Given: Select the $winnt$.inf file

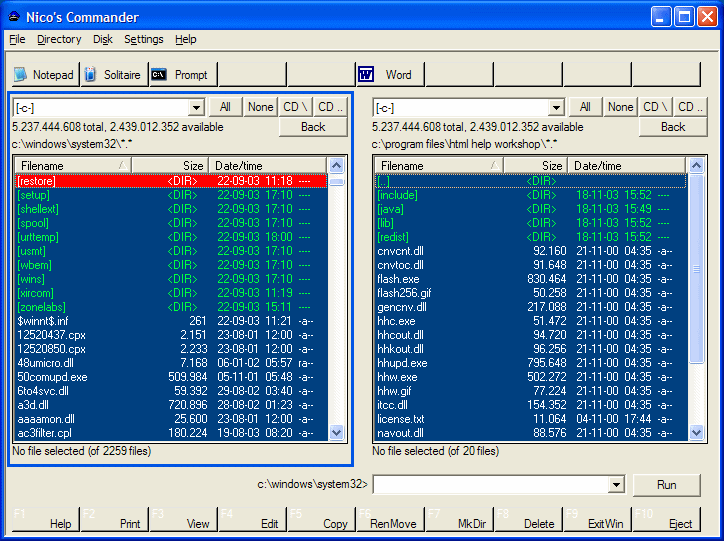Looking at the screenshot, I should click(x=171, y=321).
